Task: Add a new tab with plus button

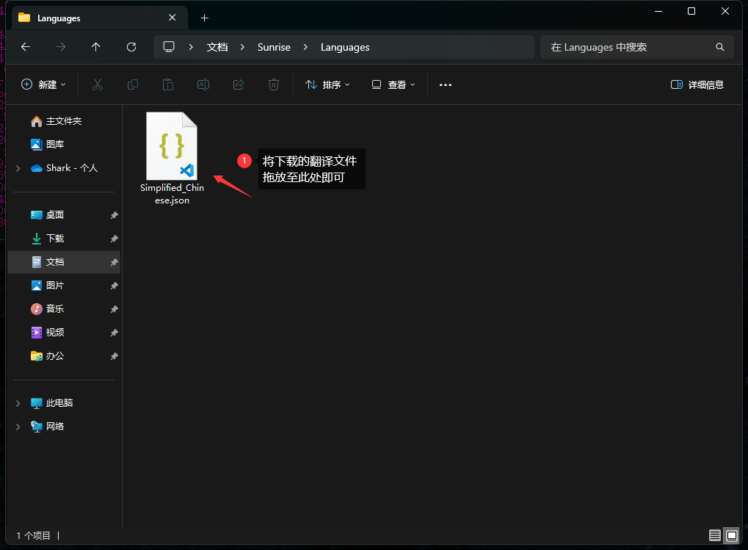Action: coord(204,18)
